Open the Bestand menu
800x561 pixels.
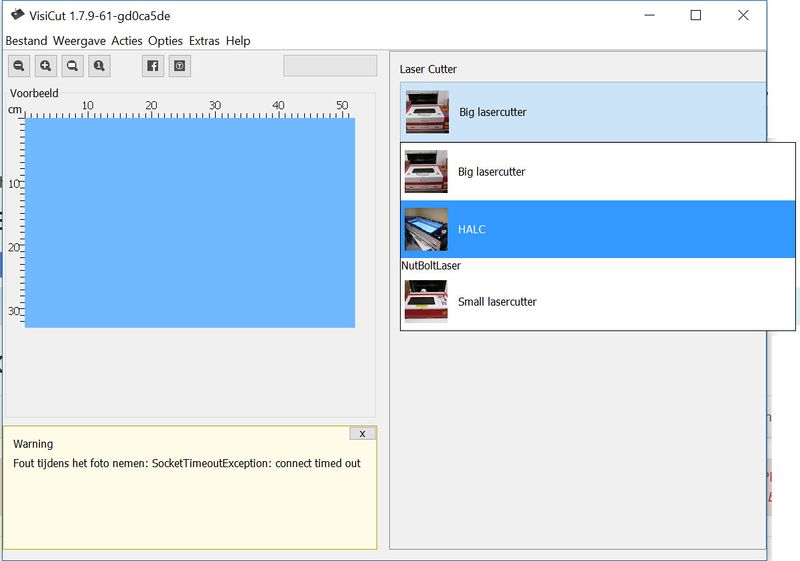click(27, 41)
